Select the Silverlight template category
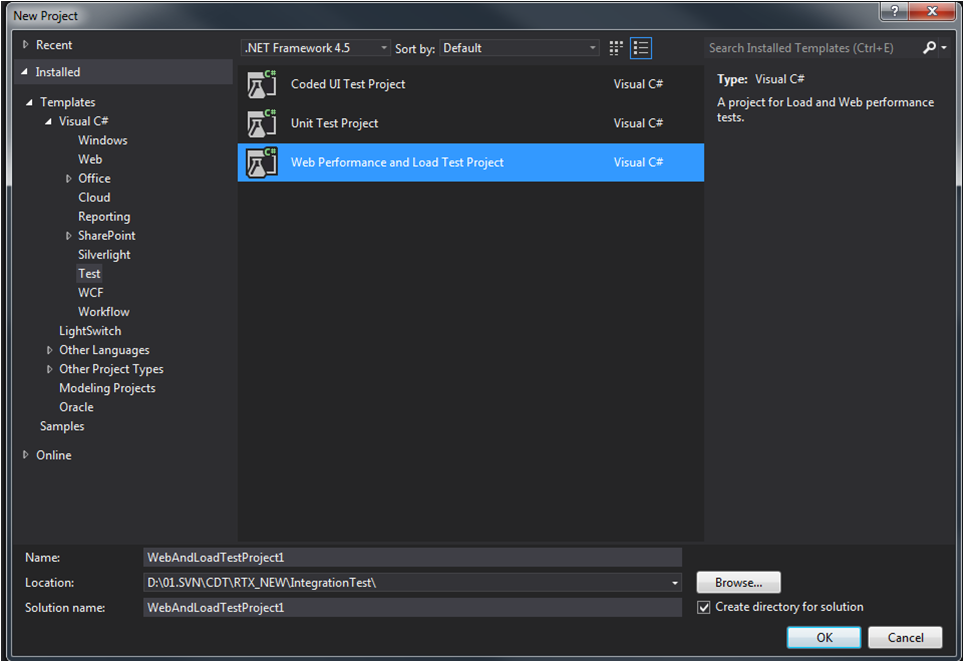The height and width of the screenshot is (662, 964). tap(105, 255)
